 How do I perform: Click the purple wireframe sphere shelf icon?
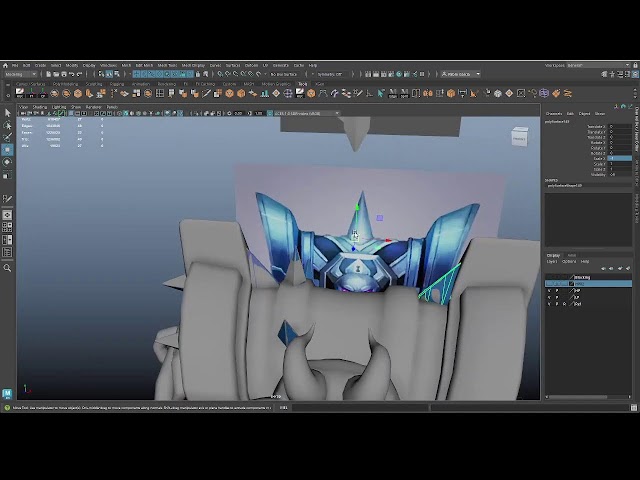pos(544,93)
